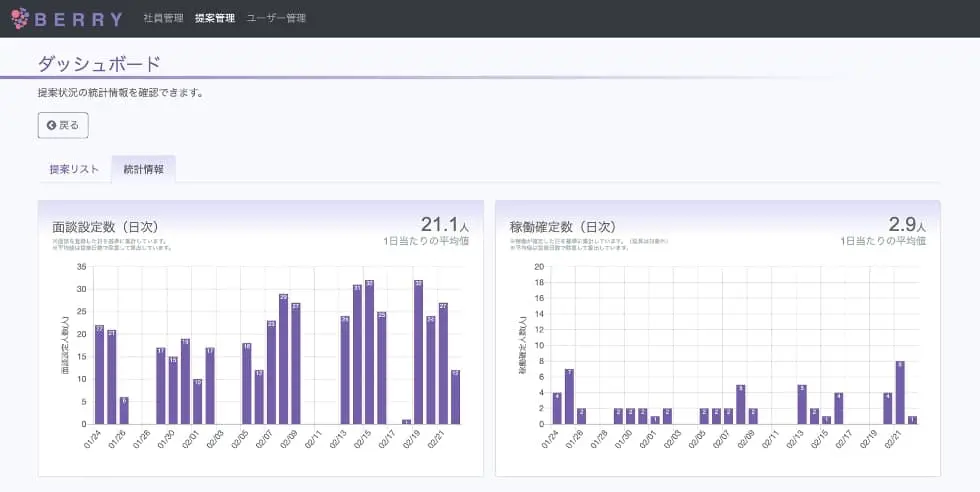980x492 pixels.
Task: Click the 35 y-axis label in 面談設定数 chart
Action: click(81, 267)
